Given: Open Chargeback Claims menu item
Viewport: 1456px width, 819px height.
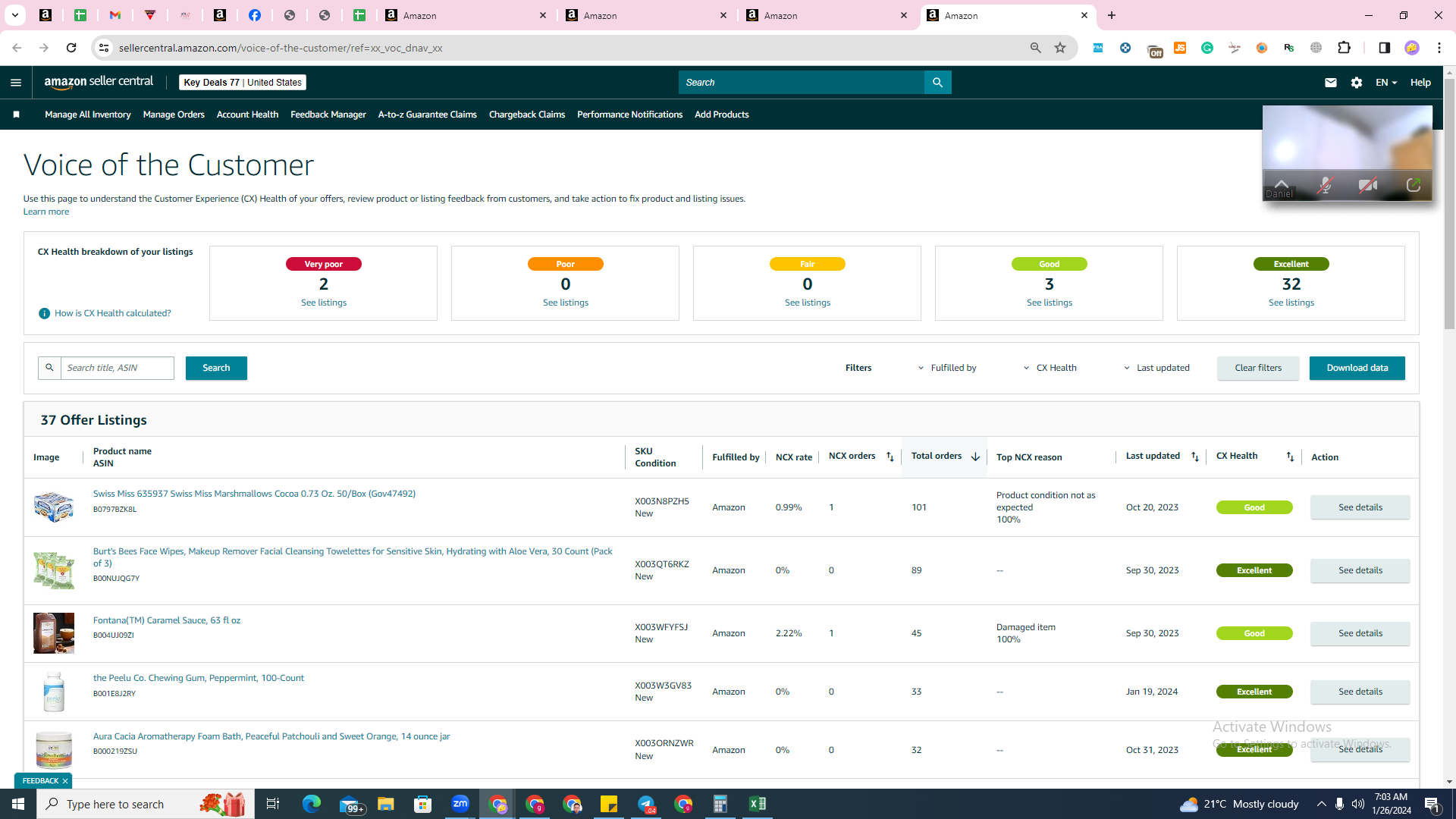Looking at the screenshot, I should click(x=527, y=115).
